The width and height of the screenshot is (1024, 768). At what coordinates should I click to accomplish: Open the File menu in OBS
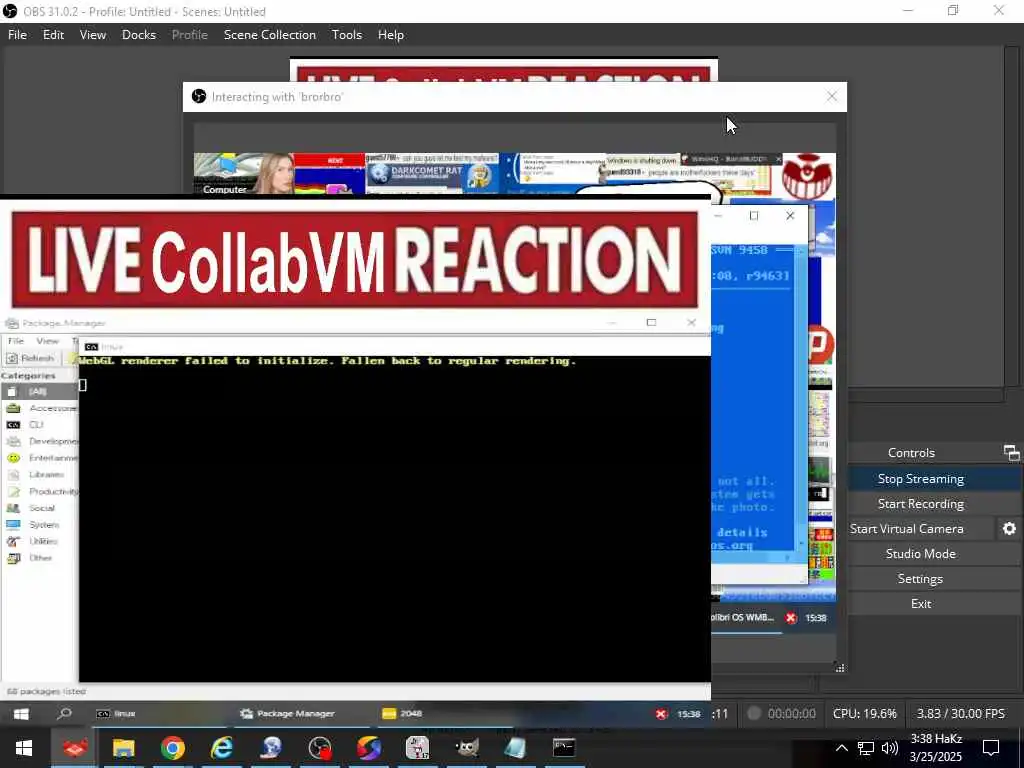click(x=17, y=35)
